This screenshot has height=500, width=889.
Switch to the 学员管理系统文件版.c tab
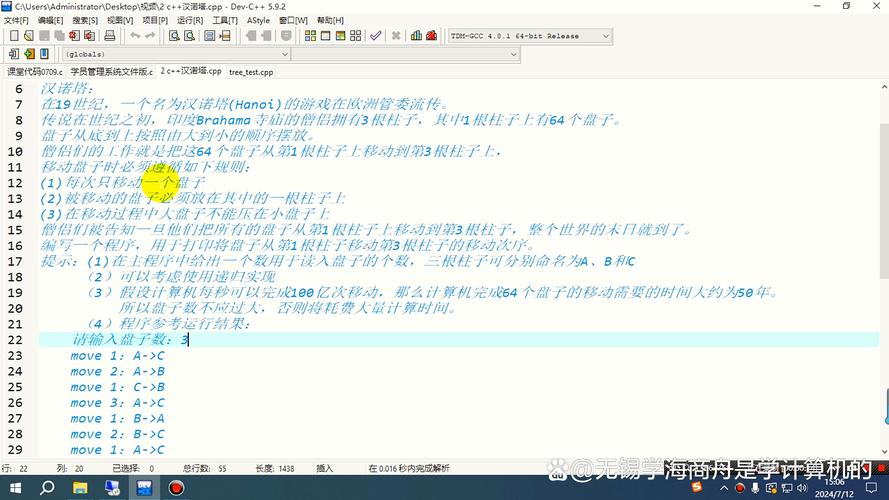[112, 72]
